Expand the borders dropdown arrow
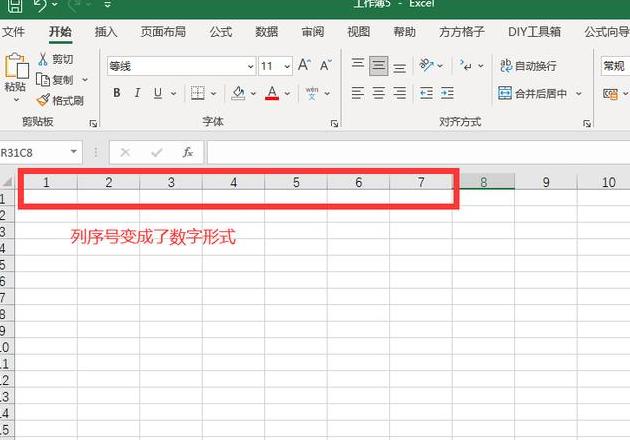Image resolution: width=630 pixels, height=440 pixels. 213,94
